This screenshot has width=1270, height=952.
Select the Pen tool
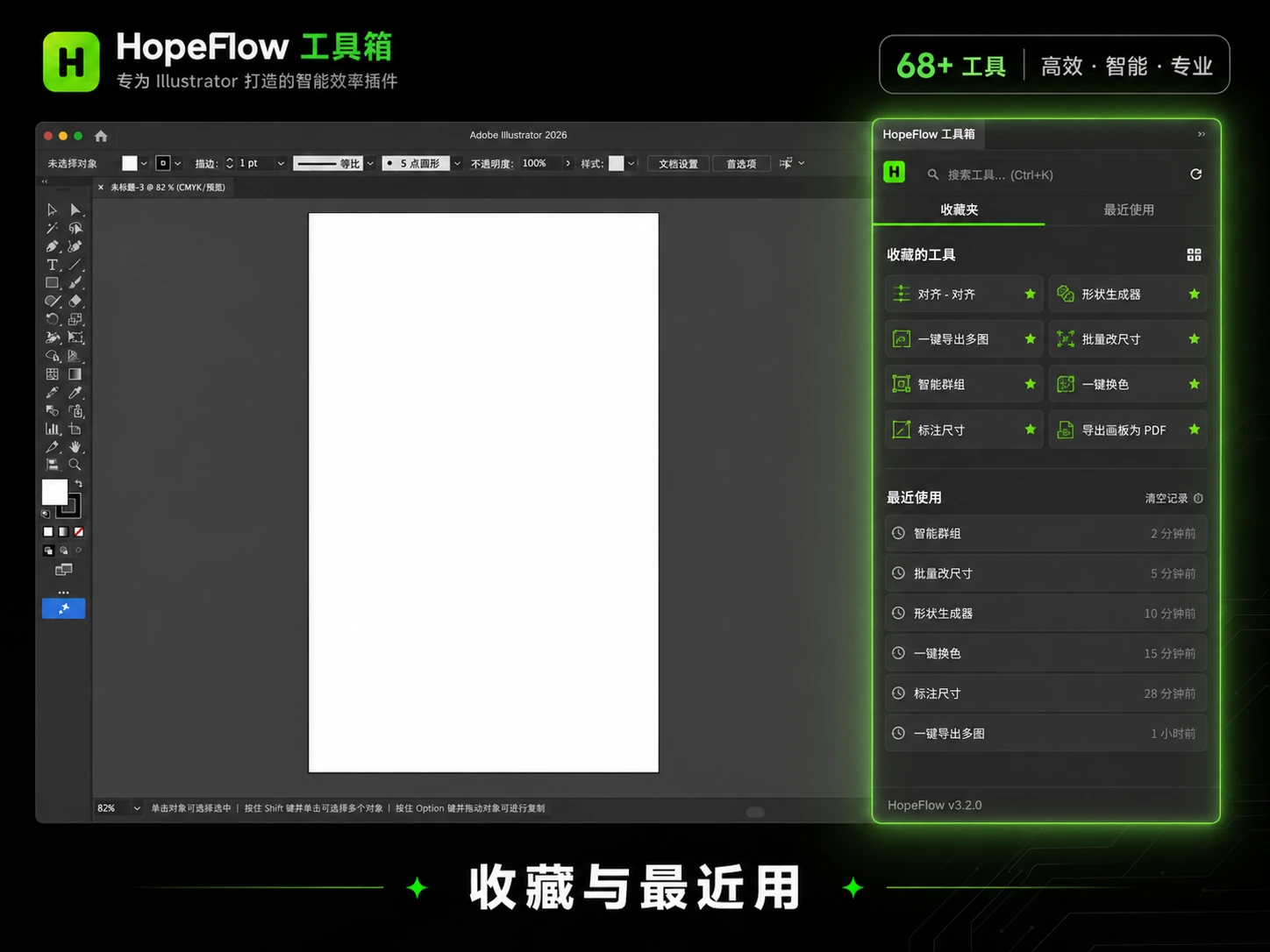coord(52,246)
